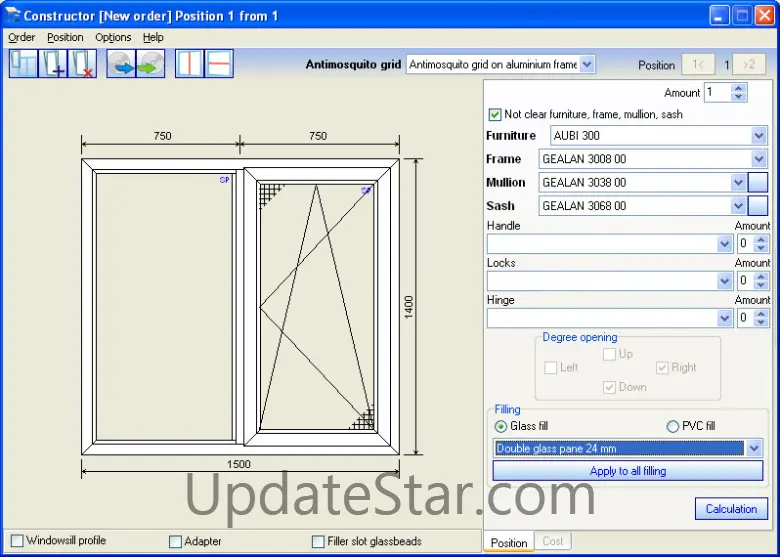Open the Furniture AUBI 300 dropdown

click(x=758, y=135)
